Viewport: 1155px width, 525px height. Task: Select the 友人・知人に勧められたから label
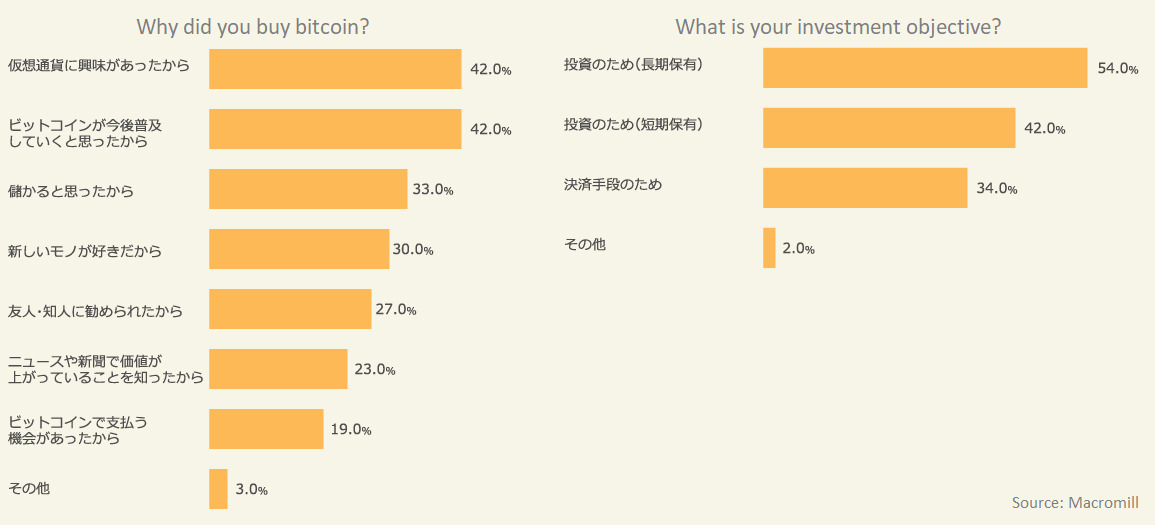95,311
